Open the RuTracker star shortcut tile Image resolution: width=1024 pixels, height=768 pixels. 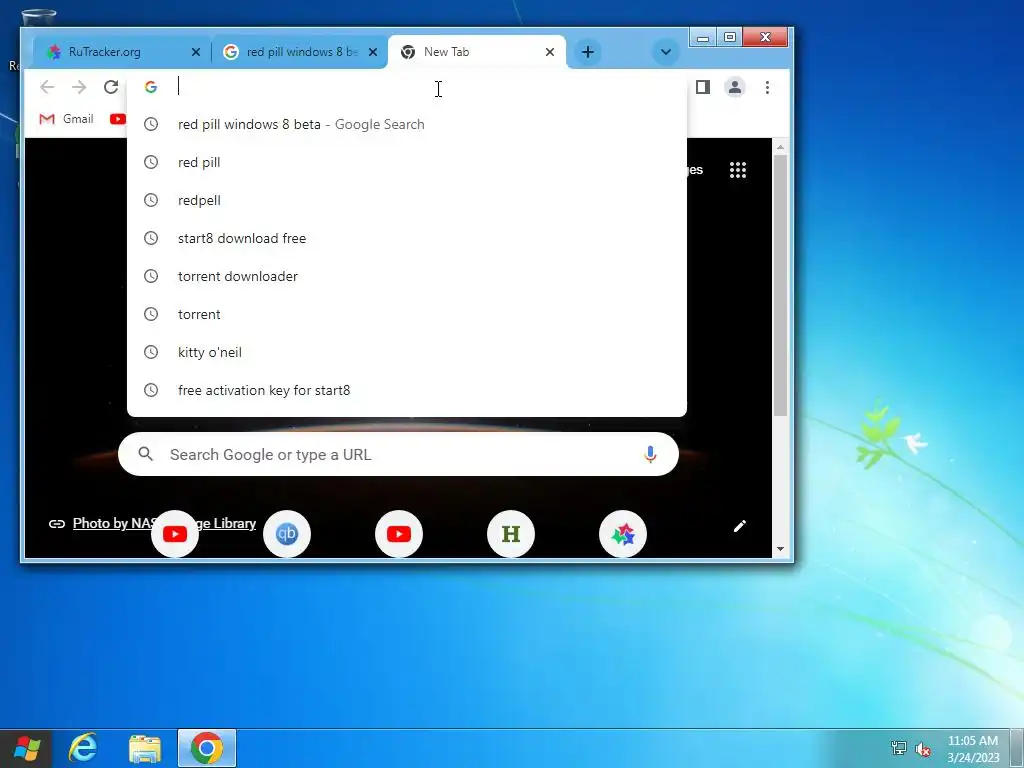point(623,534)
